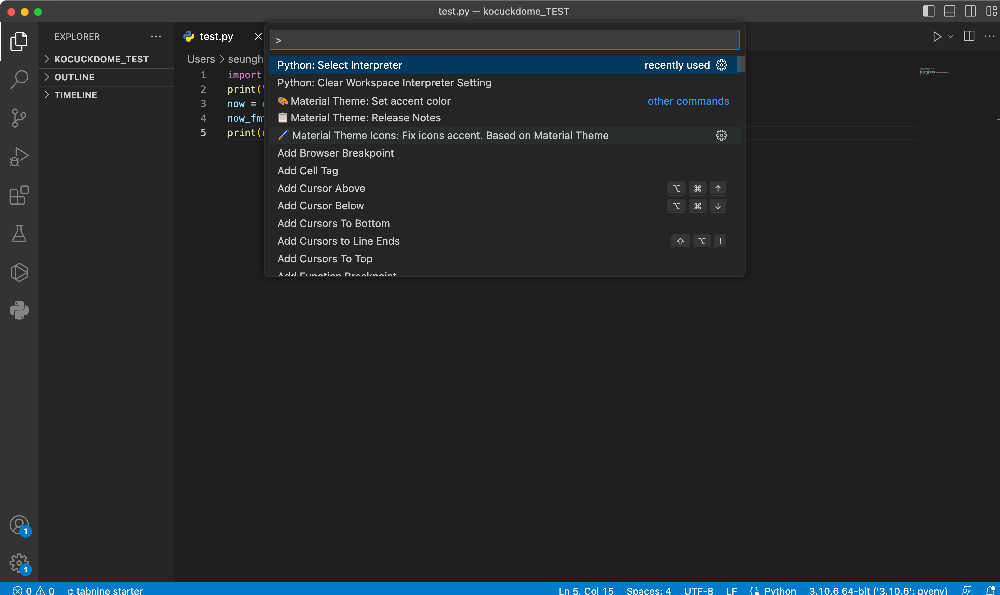
Task: Open run options dropdown arrow beside play
Action: tap(950, 37)
